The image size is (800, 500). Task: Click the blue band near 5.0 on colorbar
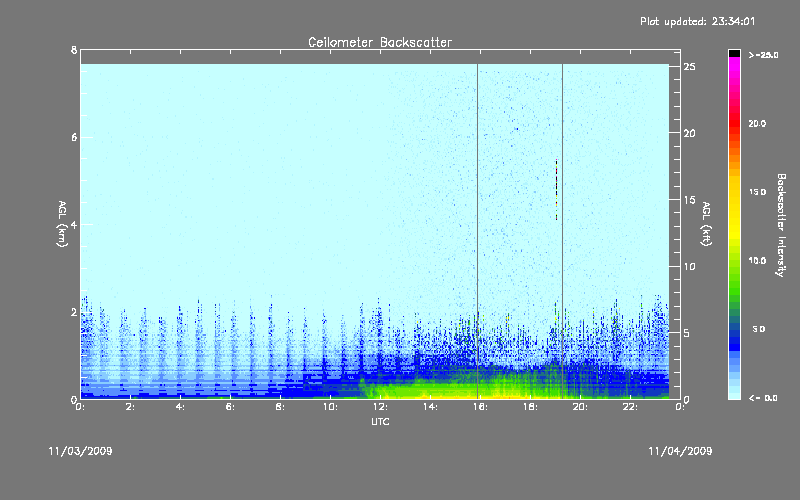734,332
